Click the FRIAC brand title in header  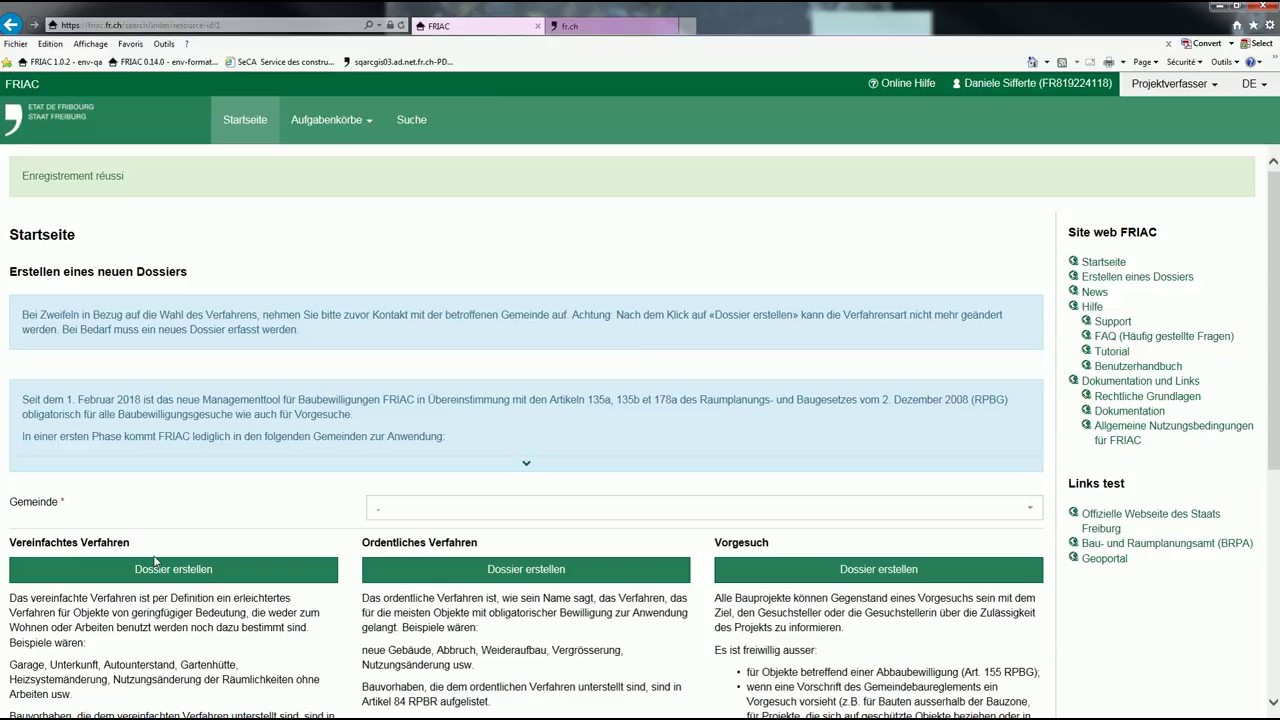pyautogui.click(x=22, y=85)
